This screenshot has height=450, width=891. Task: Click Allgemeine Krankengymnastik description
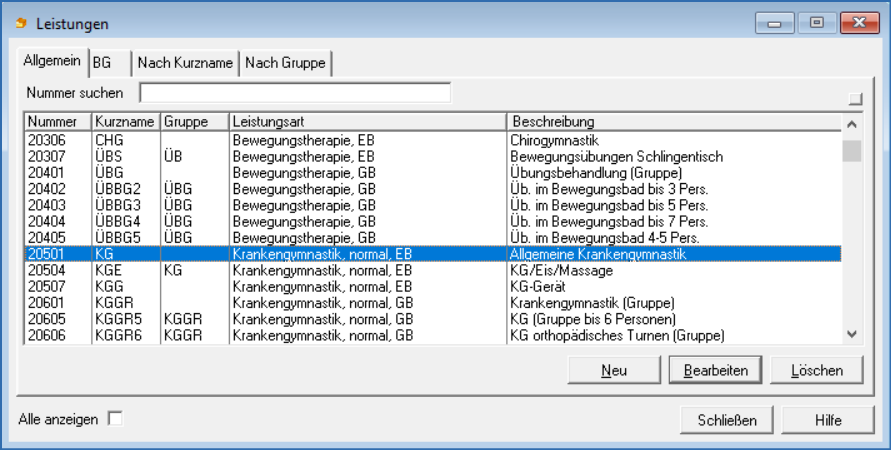pyautogui.click(x=598, y=254)
